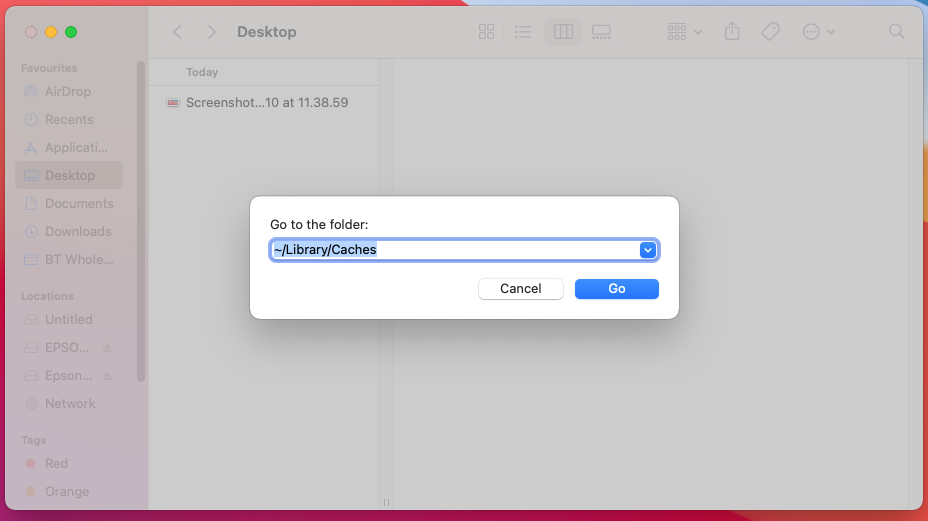The height and width of the screenshot is (521, 928).
Task: Eject the Epson... volume
Action: 107,376
